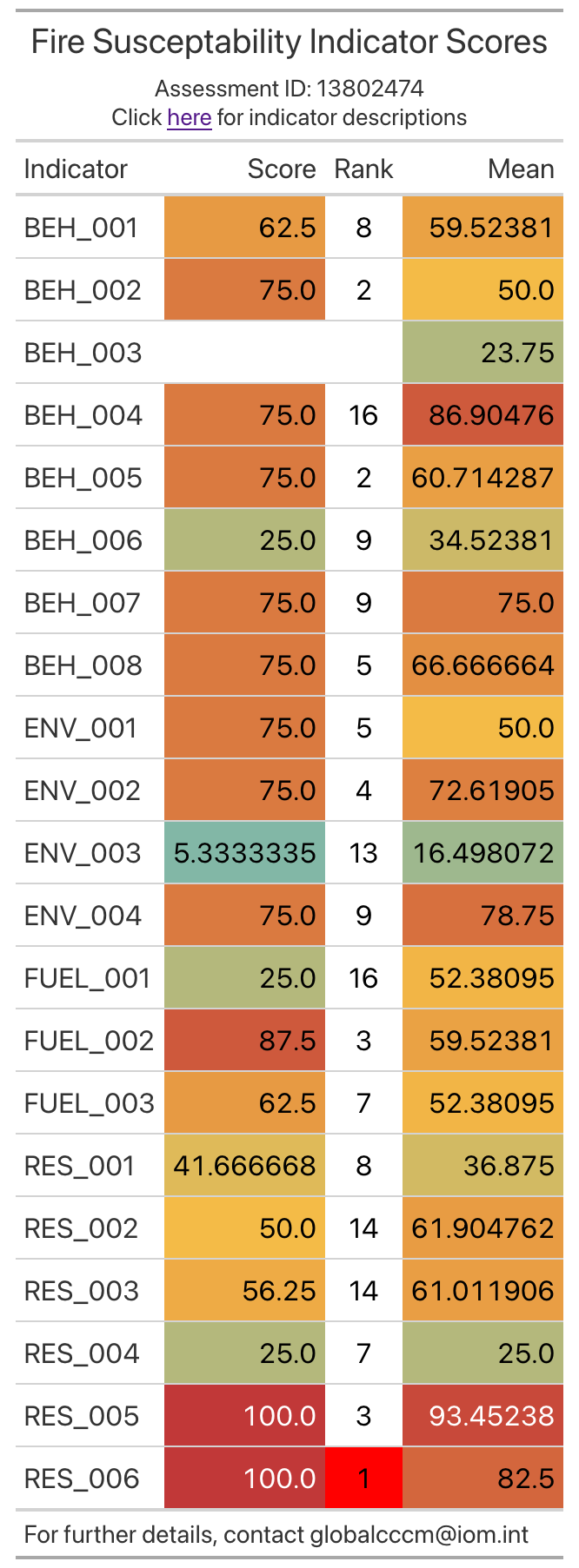Click the Mean column header
The image size is (579, 1568).
(520, 169)
